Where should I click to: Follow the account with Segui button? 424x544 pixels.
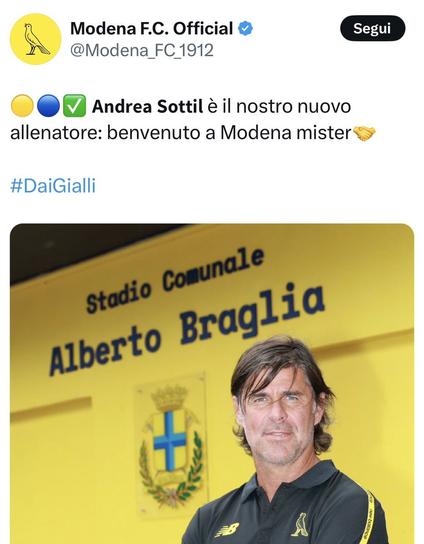[x=373, y=28]
